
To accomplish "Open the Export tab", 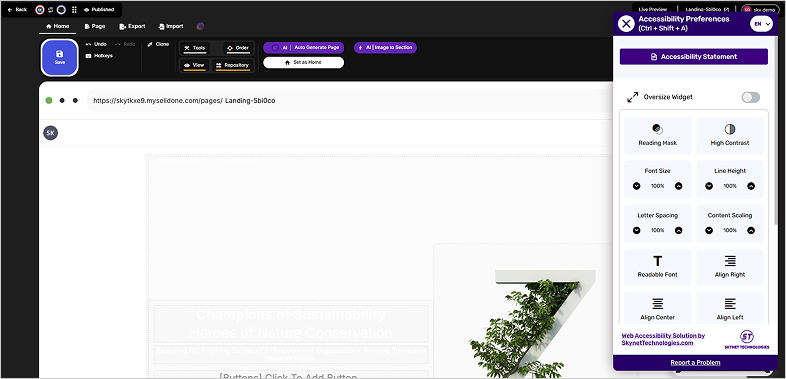I will pyautogui.click(x=132, y=26).
